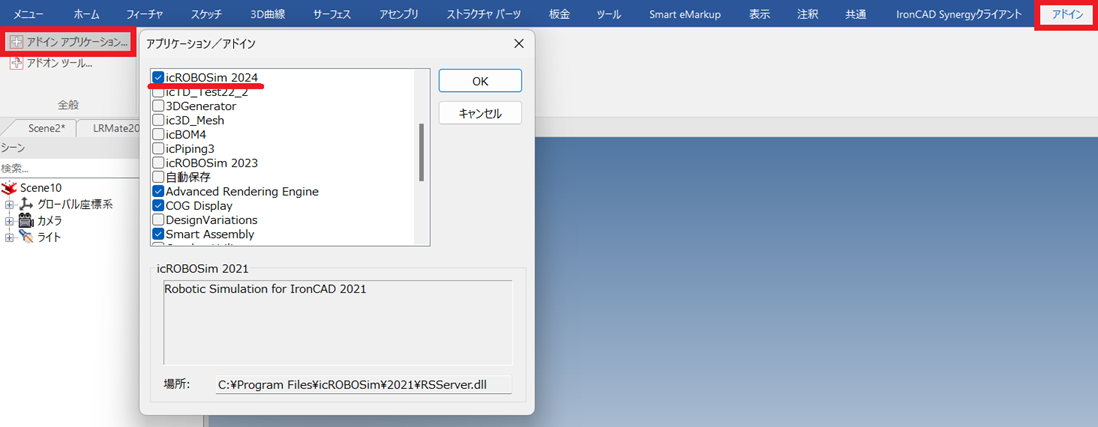Switch to the ホーム ribbon tab
This screenshot has height=427, width=1098.
(86, 14)
